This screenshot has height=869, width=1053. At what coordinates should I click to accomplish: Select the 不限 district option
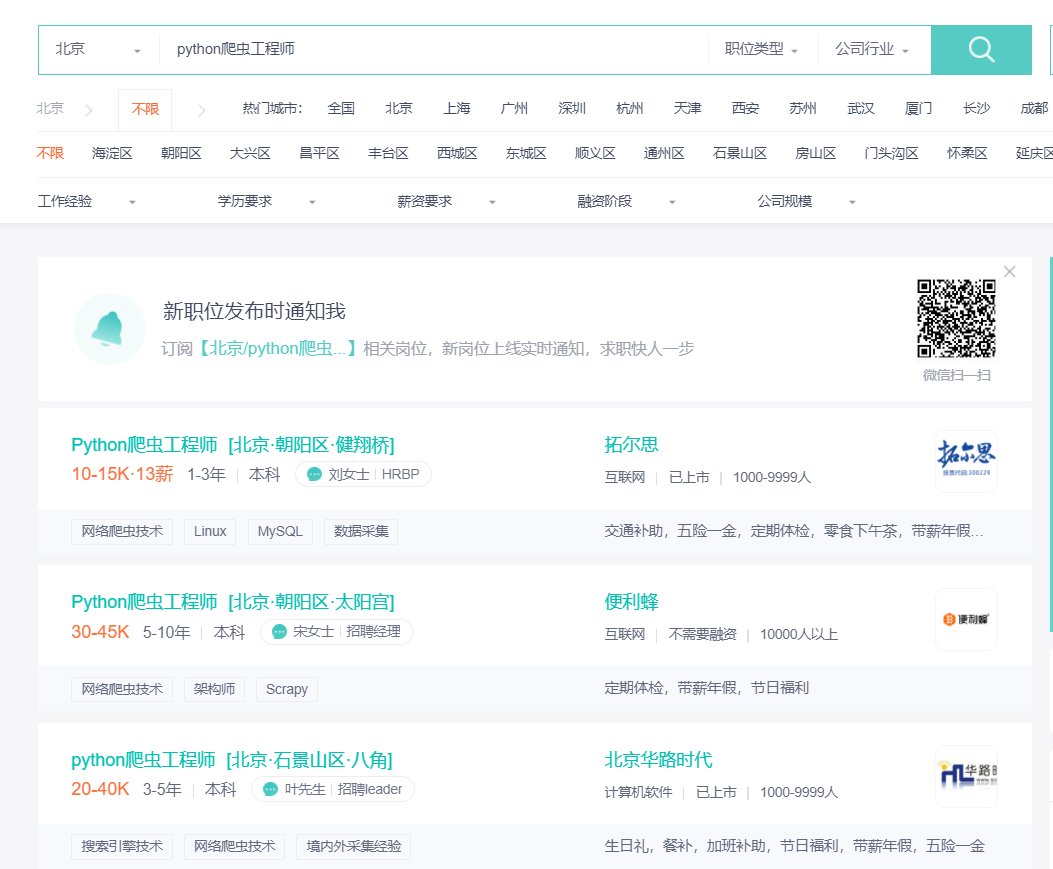pos(50,154)
